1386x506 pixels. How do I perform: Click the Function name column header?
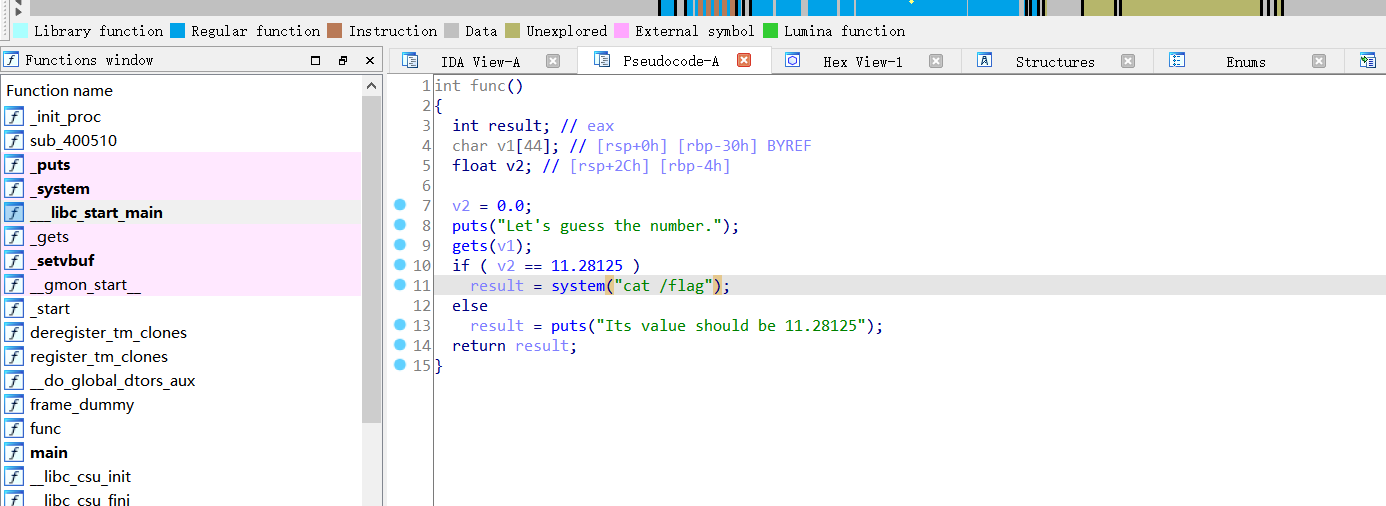tap(181, 90)
